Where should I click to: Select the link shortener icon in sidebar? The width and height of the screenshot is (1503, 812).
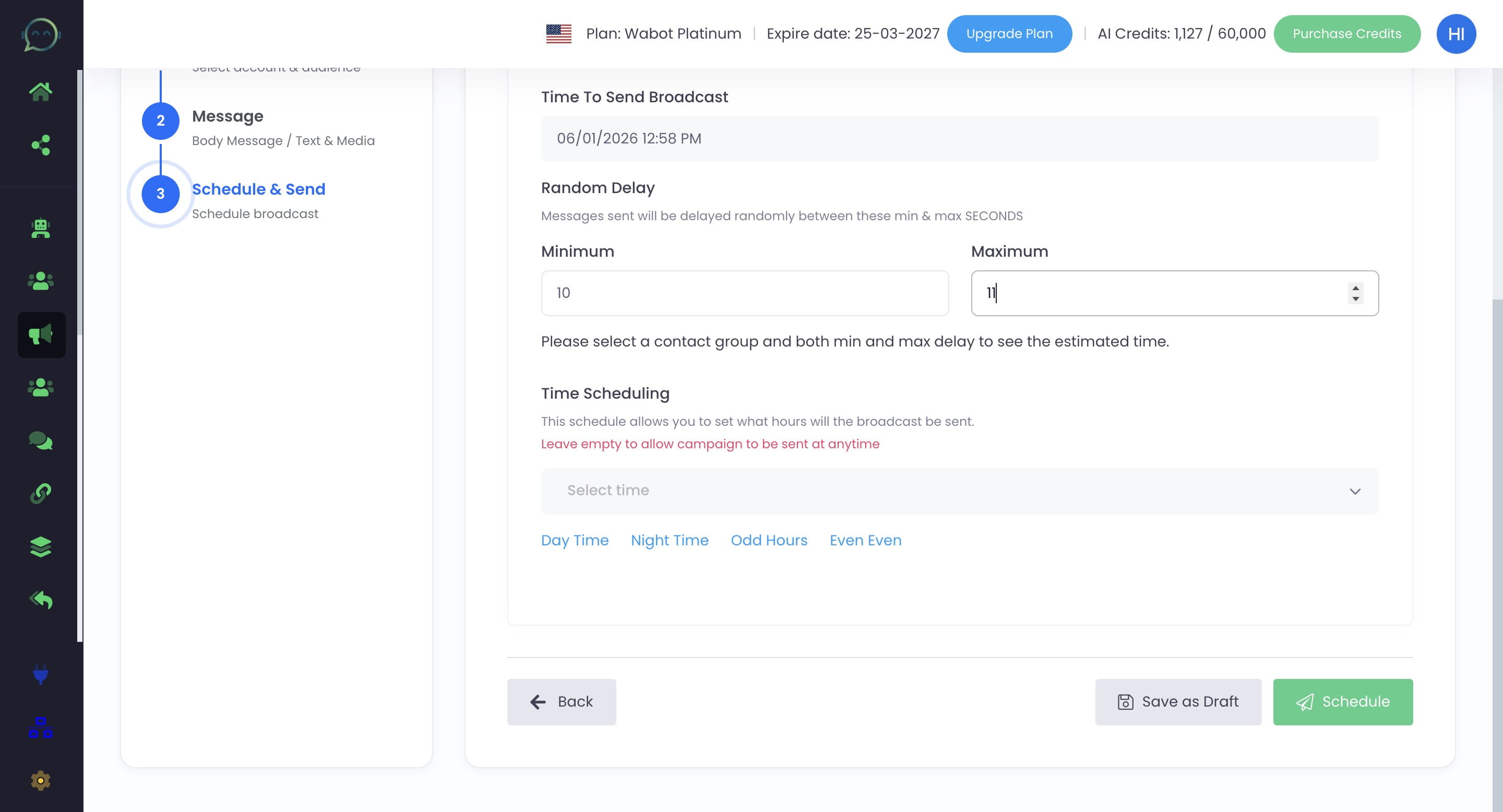(x=40, y=494)
